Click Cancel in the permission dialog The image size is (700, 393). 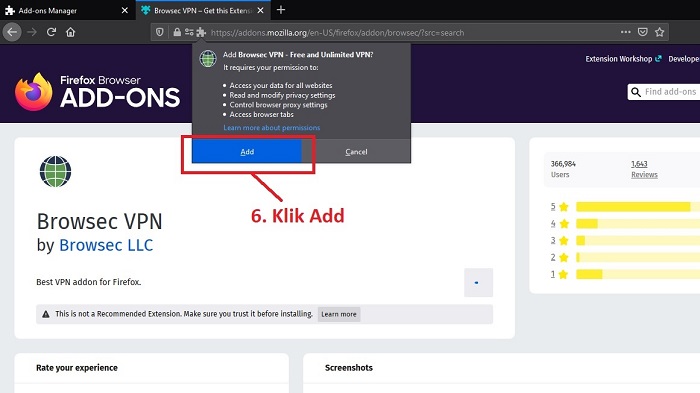click(x=356, y=152)
